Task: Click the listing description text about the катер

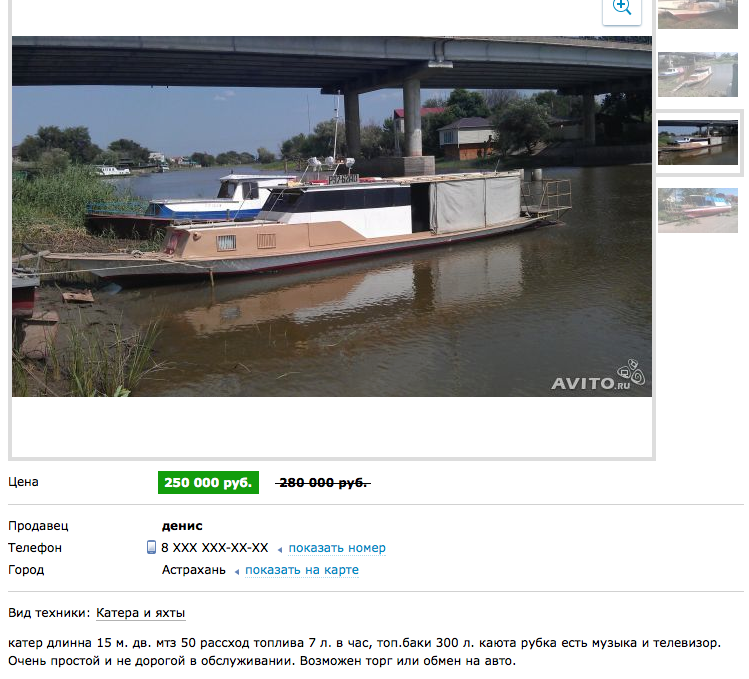Action: point(364,652)
